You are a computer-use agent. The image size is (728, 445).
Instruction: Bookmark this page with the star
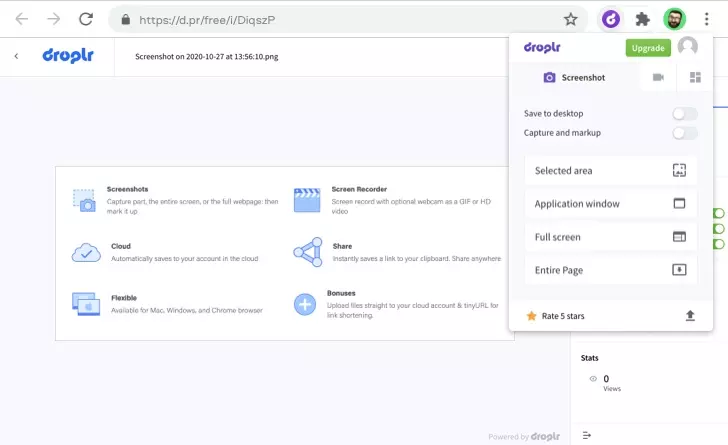pos(571,20)
